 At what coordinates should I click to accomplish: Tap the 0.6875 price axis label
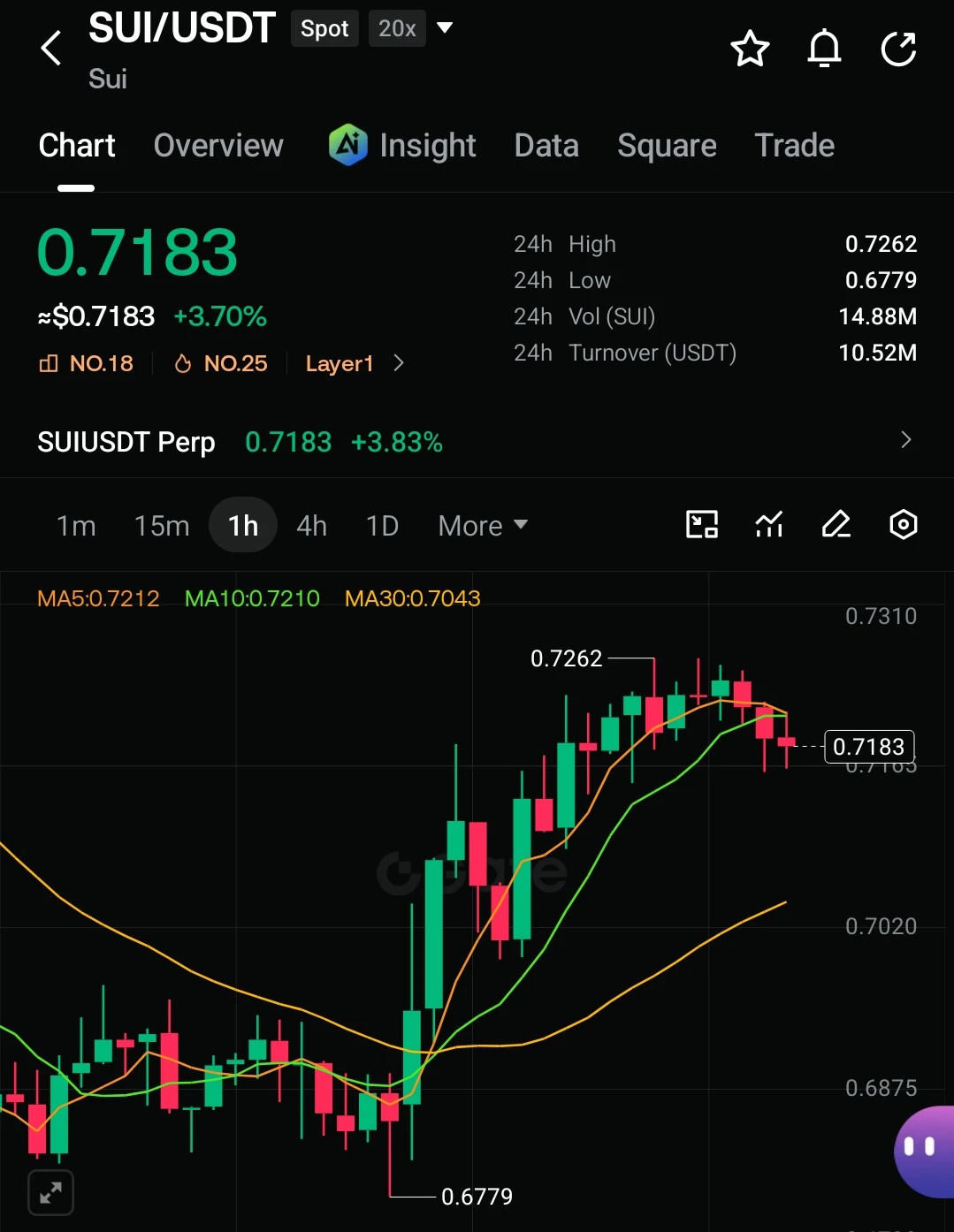pos(881,1088)
